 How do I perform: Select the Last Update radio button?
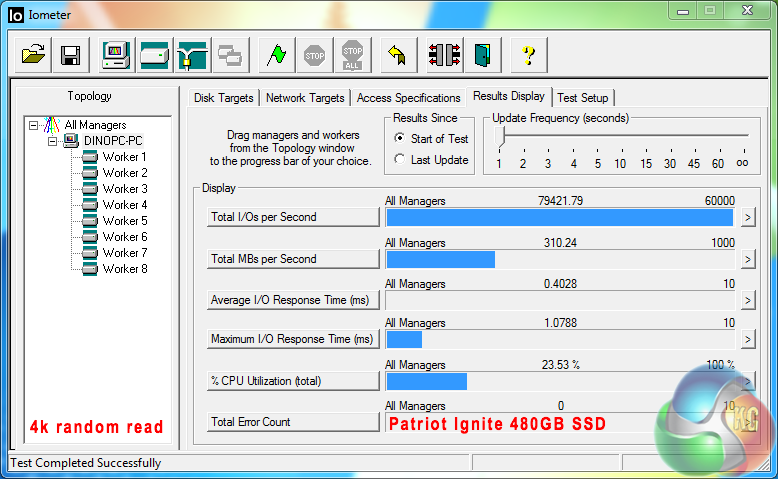[399, 159]
